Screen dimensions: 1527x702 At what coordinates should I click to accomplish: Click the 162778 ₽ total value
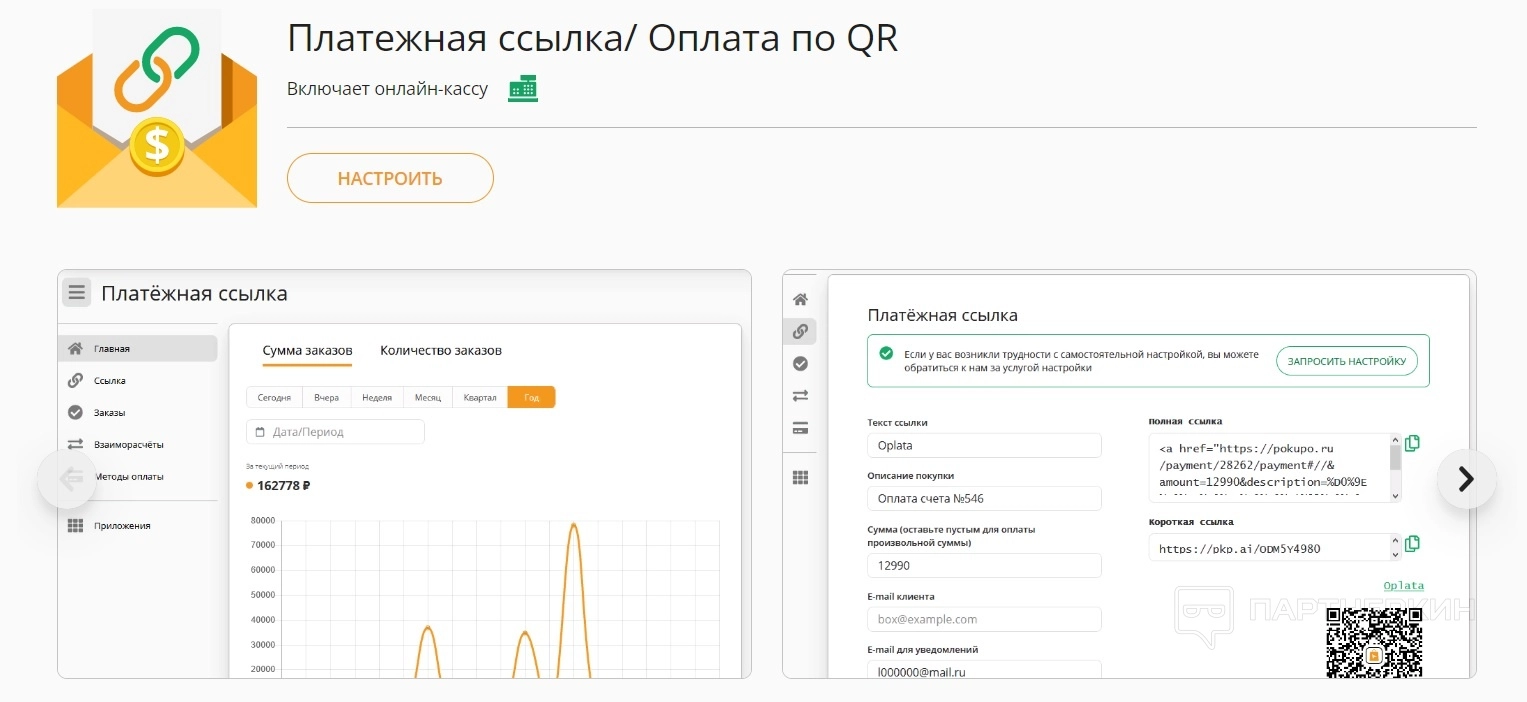tap(284, 486)
